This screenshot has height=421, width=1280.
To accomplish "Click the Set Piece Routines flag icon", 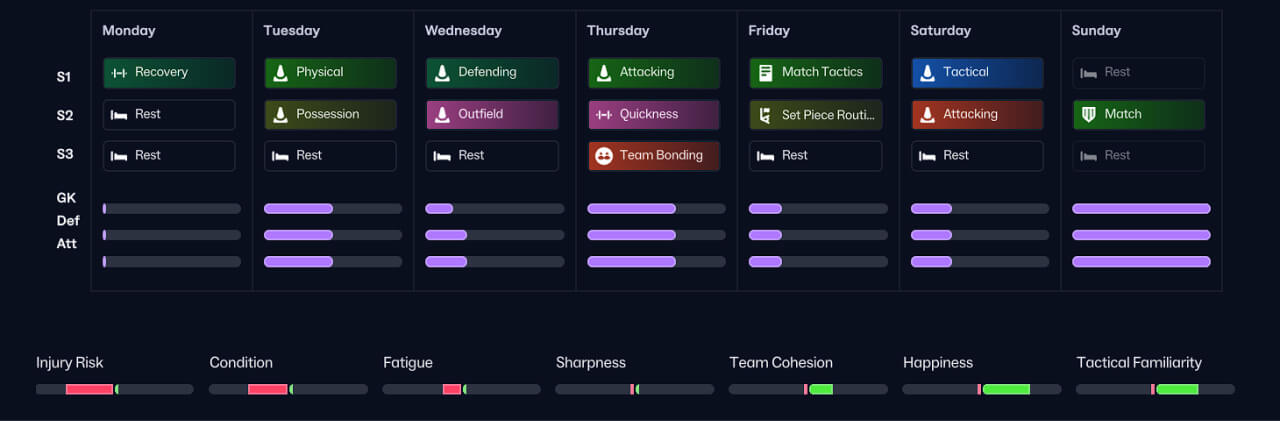I will tap(766, 115).
